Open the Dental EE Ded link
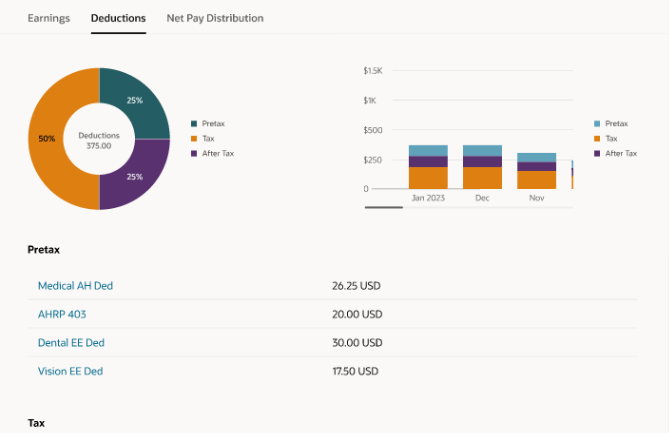This screenshot has width=669, height=433. pyautogui.click(x=71, y=343)
